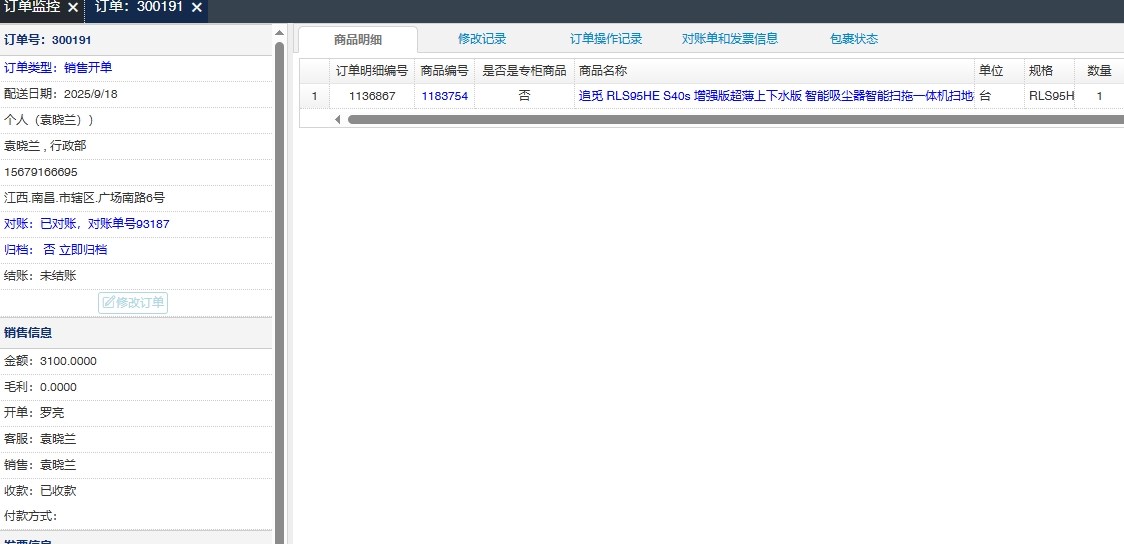Open the 对账单和发票信息 tab

[729, 39]
